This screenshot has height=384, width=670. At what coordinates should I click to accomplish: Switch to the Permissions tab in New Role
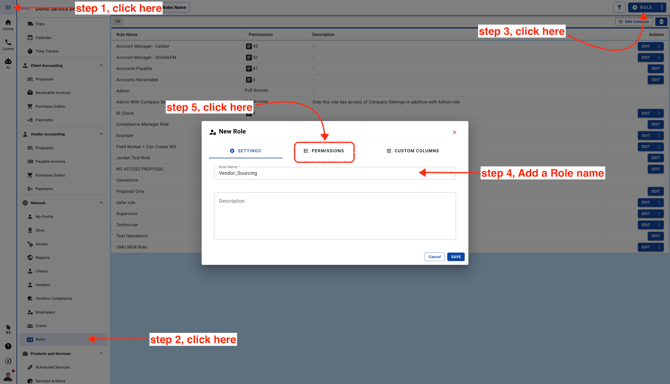324,151
